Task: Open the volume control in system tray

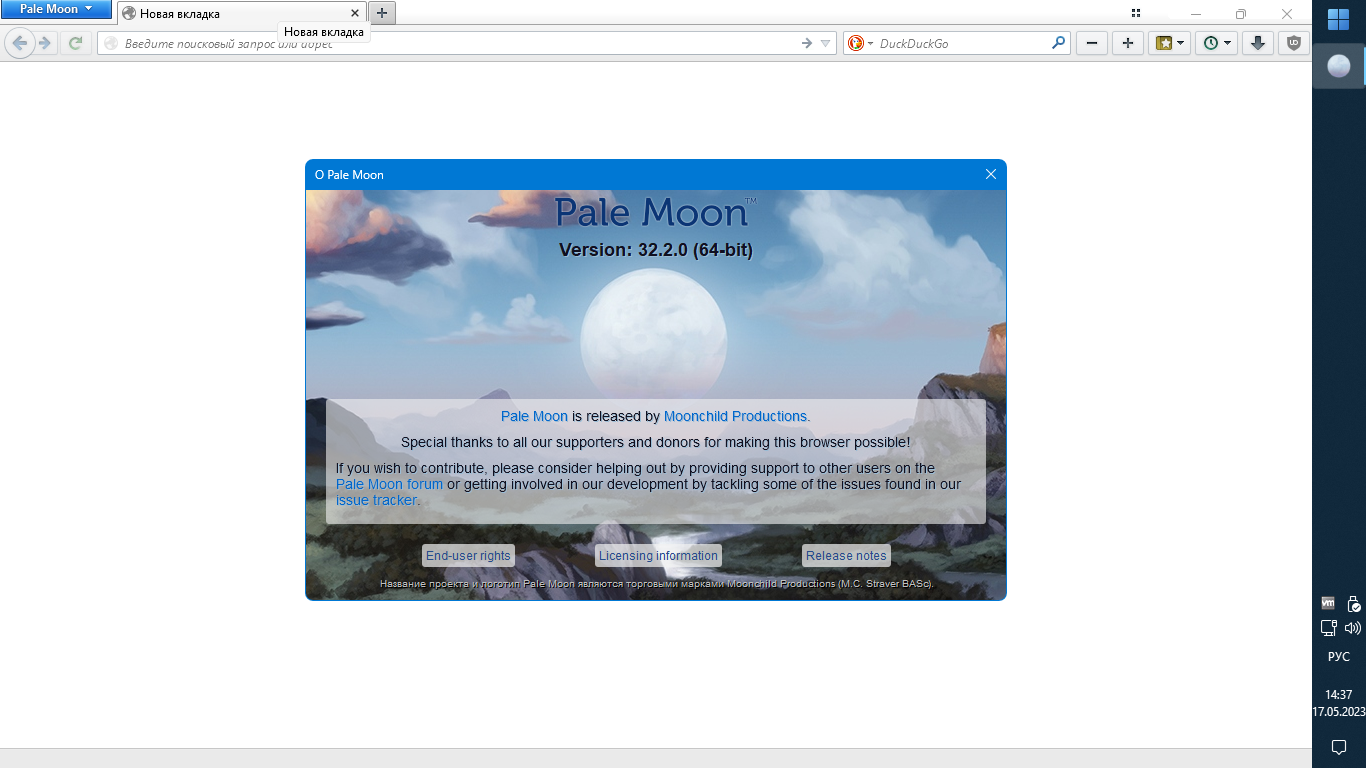Action: pos(1352,628)
